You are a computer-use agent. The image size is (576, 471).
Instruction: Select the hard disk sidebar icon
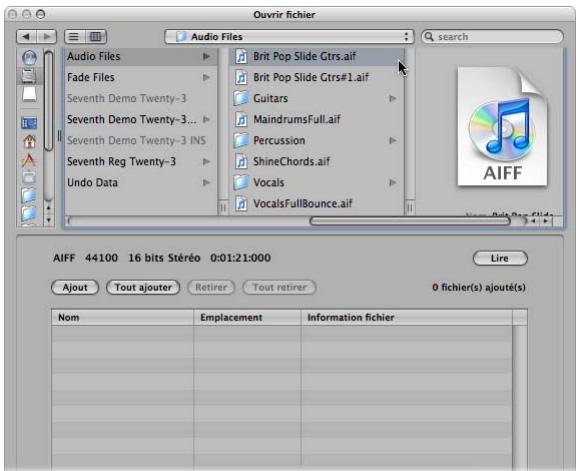coord(29,76)
